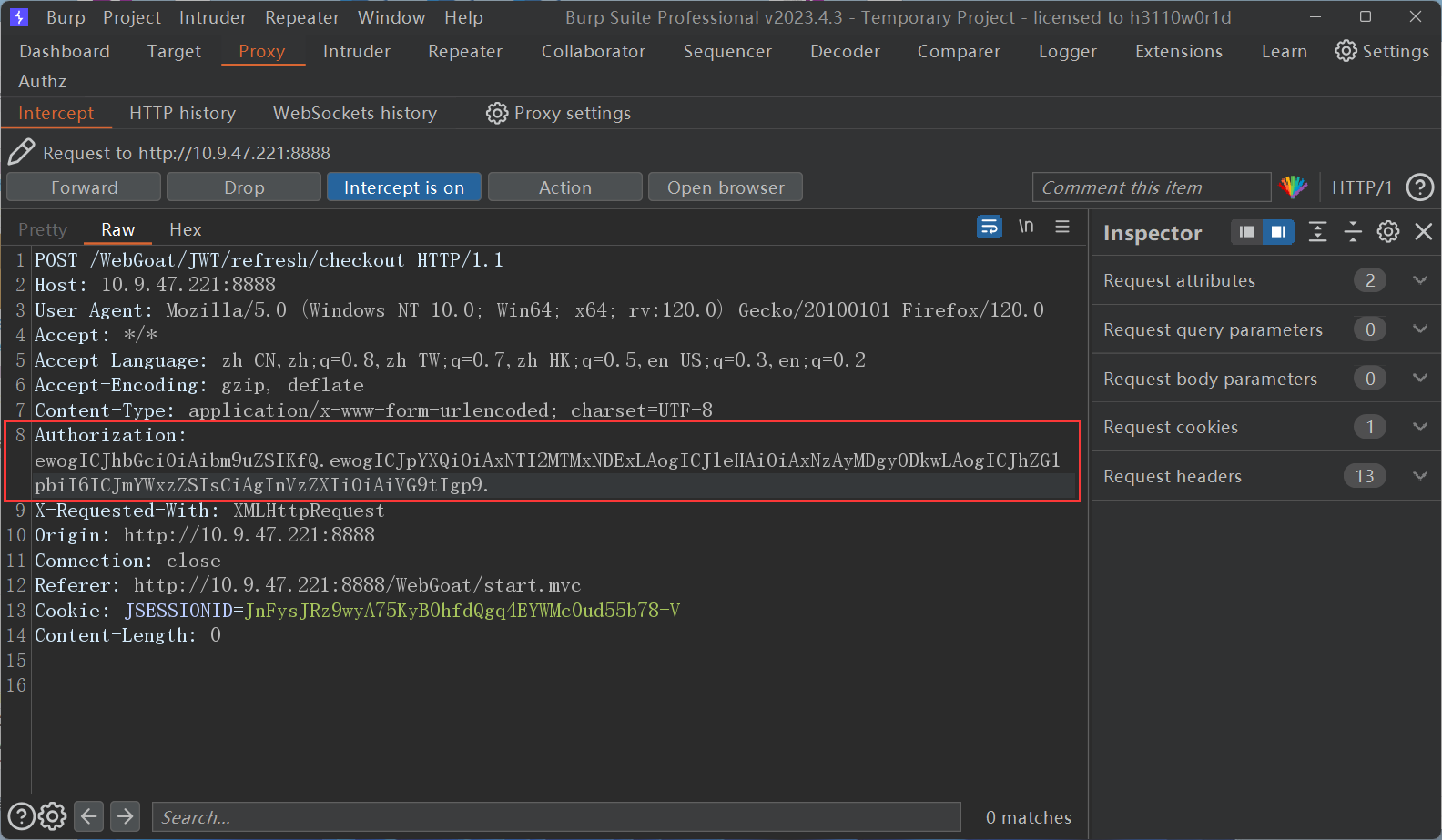Open the Target tab

click(174, 51)
